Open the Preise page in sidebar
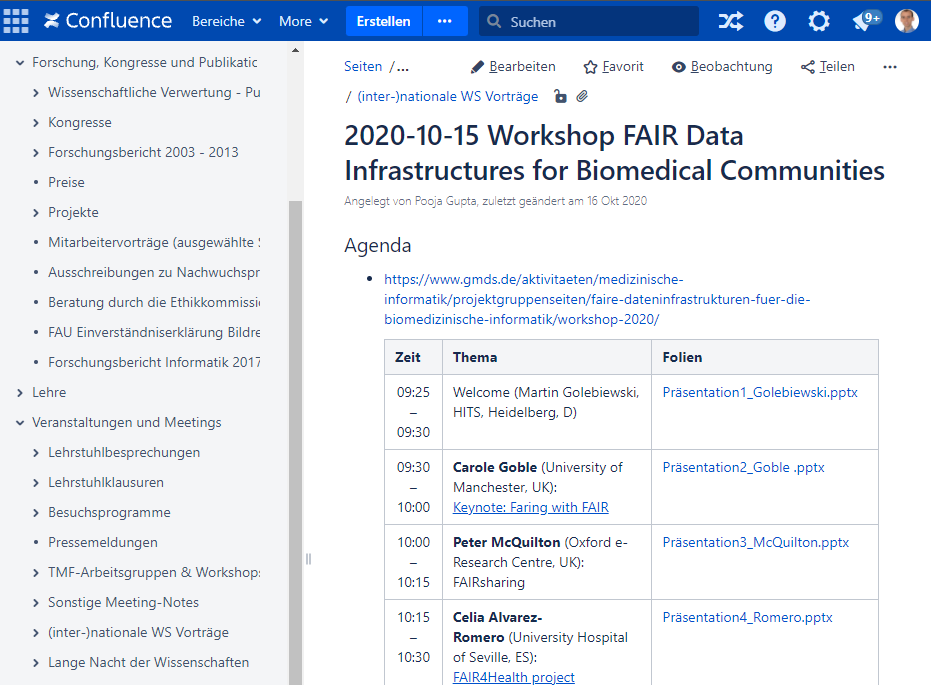 66,182
